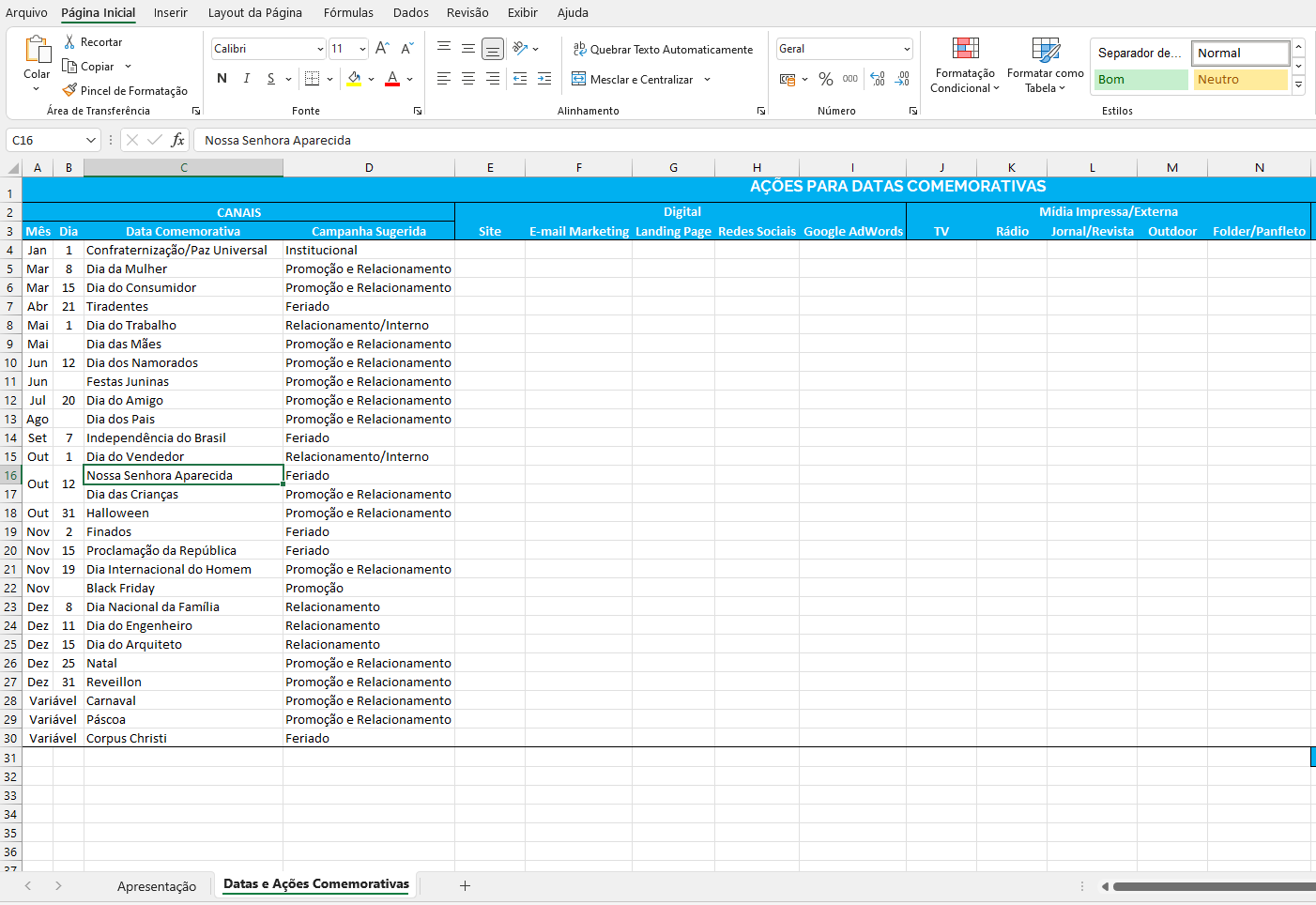The image size is (1316, 905).
Task: Increase font size with larger A icon
Action: (382, 49)
